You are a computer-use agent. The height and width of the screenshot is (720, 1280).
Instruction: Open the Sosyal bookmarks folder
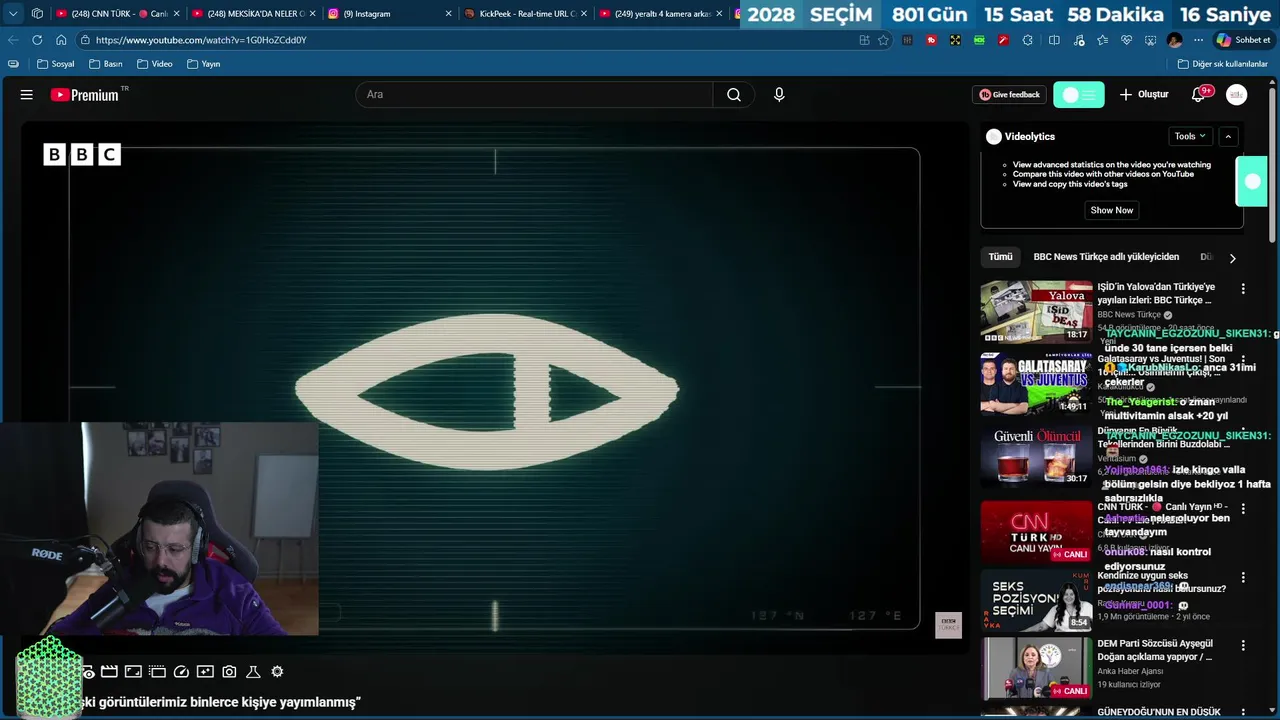[x=55, y=64]
